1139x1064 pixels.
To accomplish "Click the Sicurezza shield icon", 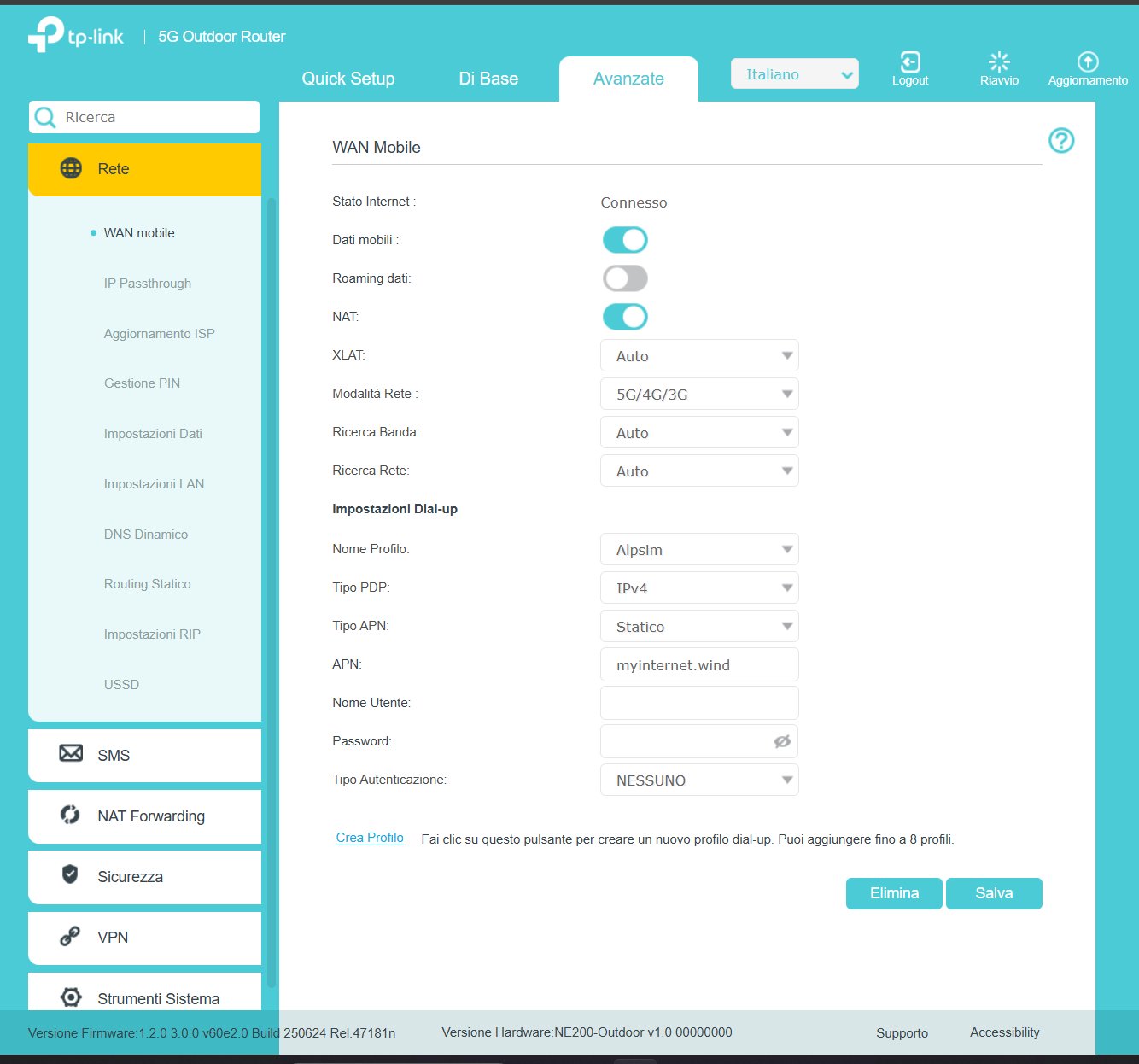I will click(x=71, y=874).
